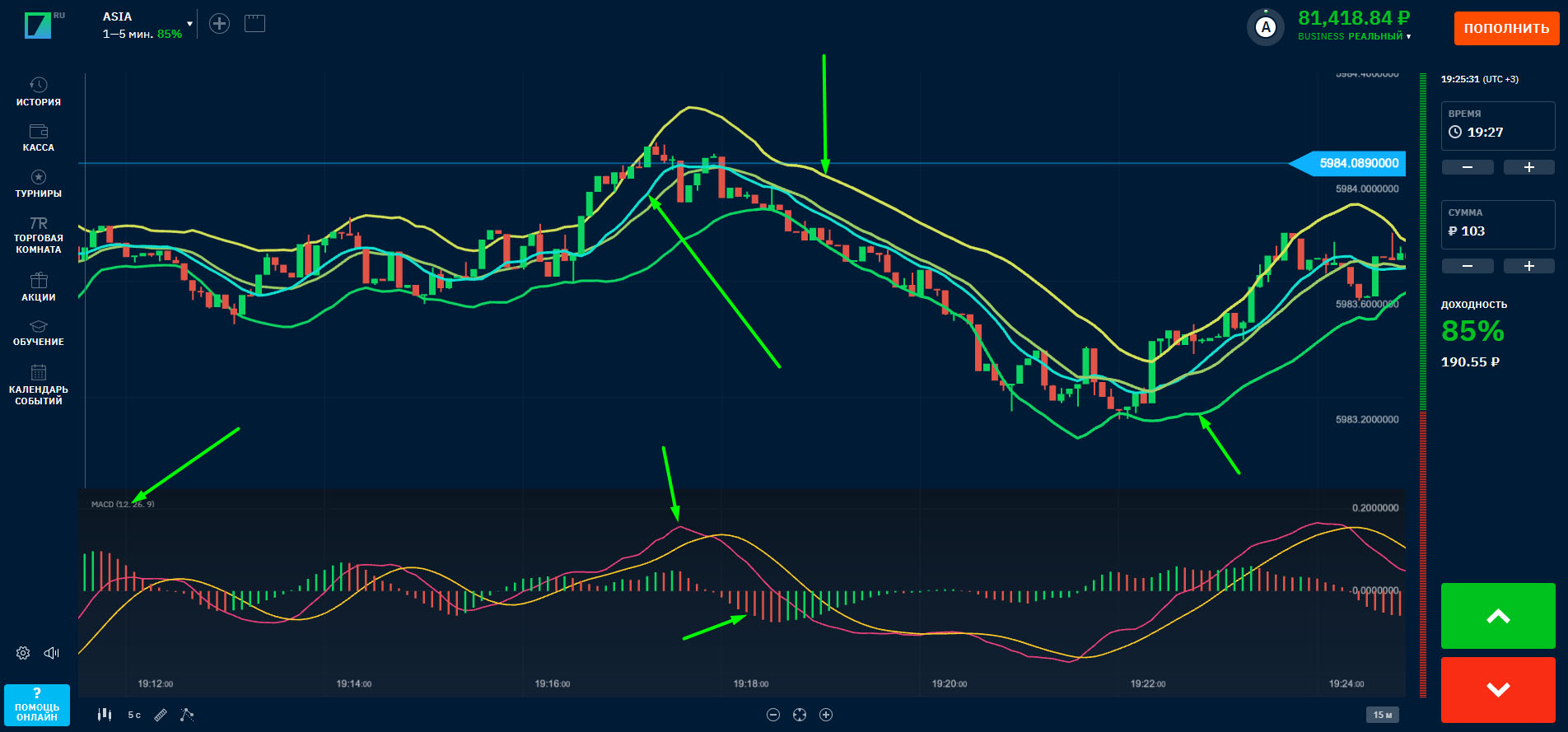
Task: Place an up trade with the green button
Action: click(x=1498, y=616)
